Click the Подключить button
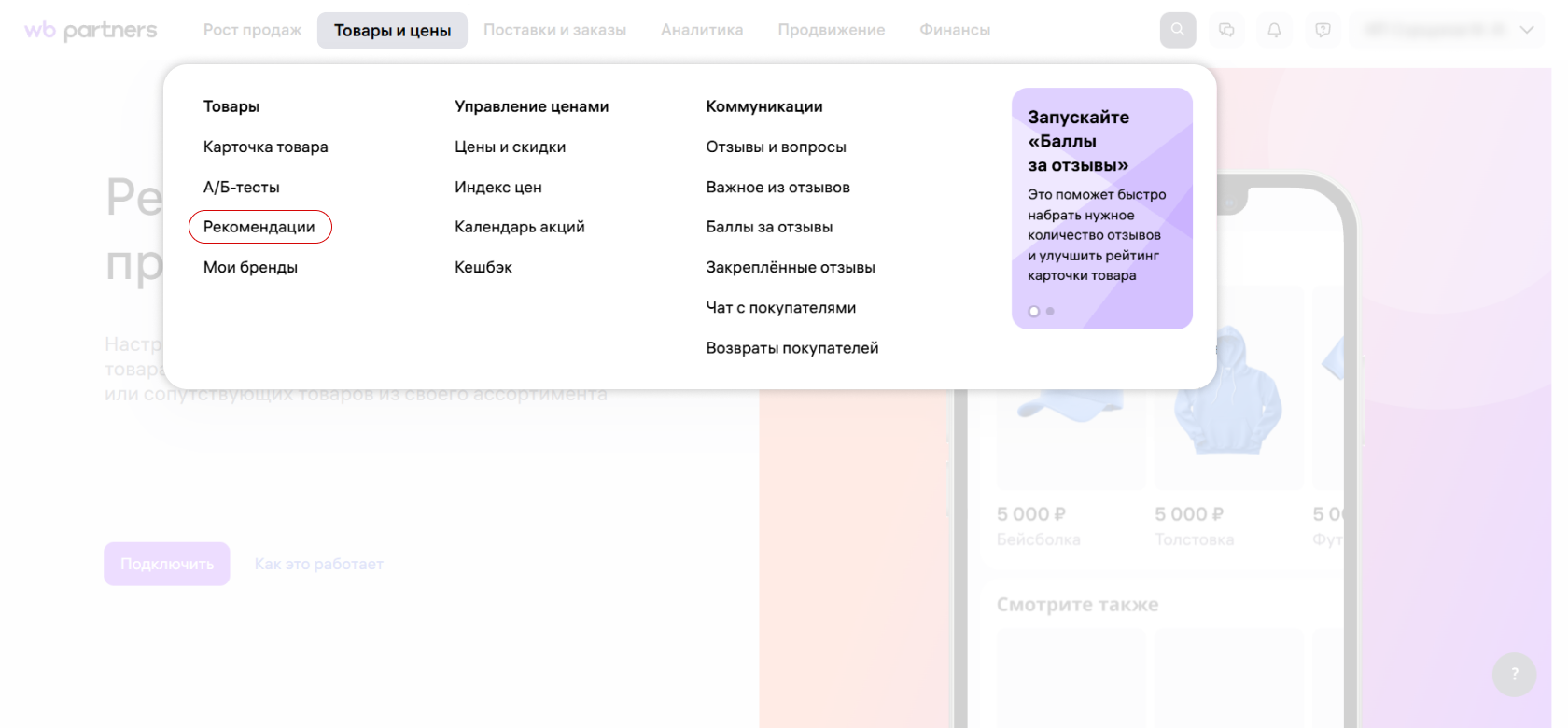Viewport: 1568px width, 728px height. coord(167,564)
